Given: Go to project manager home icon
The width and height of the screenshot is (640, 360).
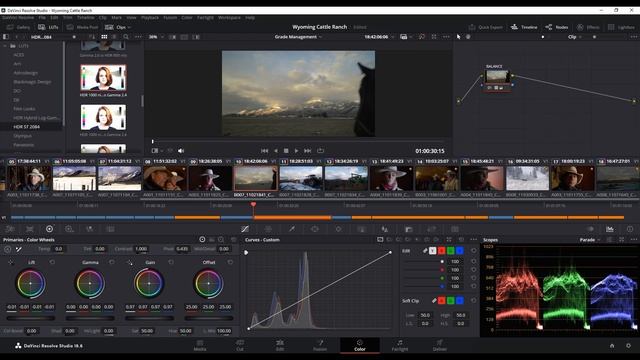Looking at the screenshot, I should pos(612,346).
